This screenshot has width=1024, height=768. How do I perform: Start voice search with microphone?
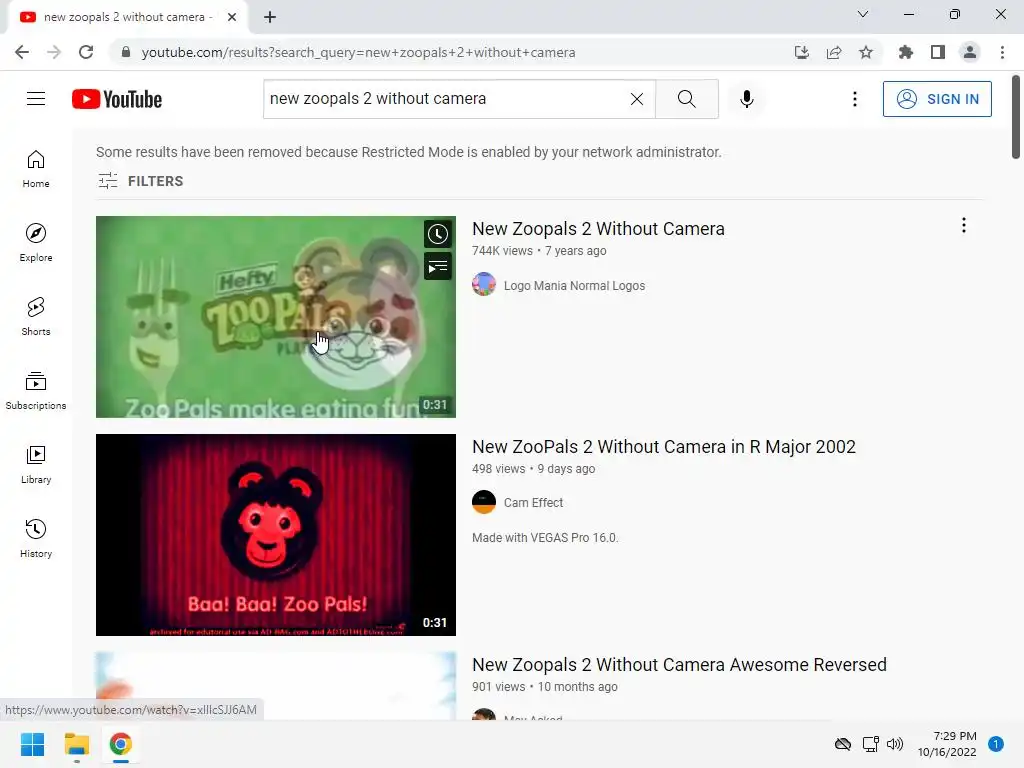coord(746,99)
